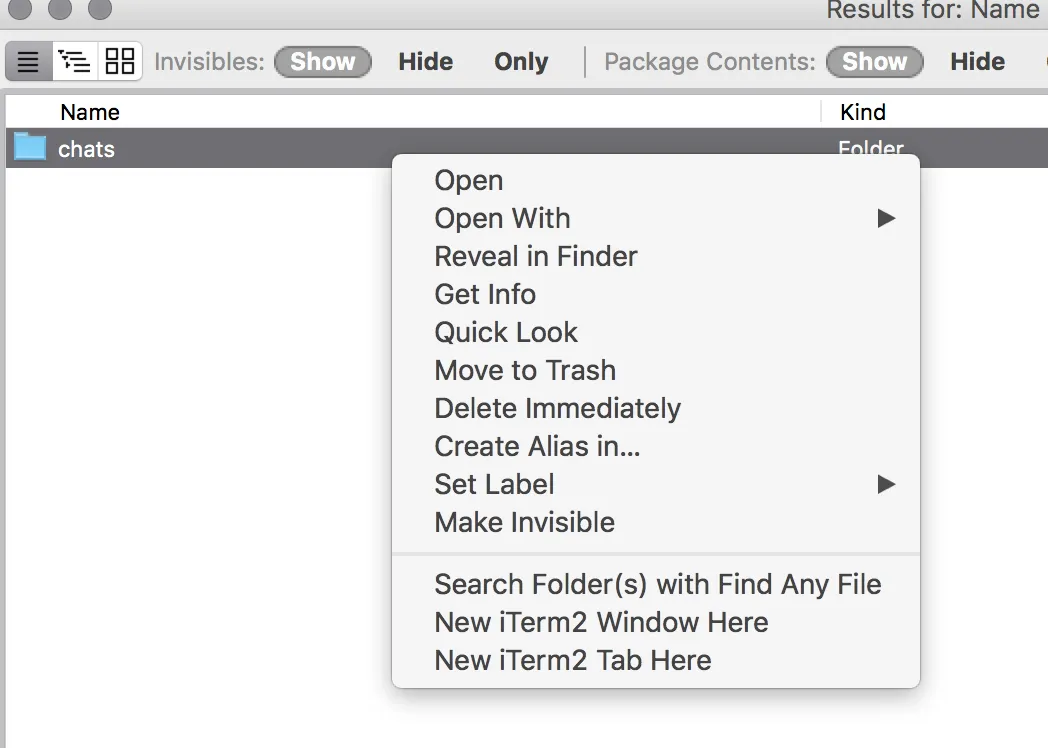Choose Reveal in Finder
Viewport: 1048px width, 748px height.
click(x=536, y=257)
